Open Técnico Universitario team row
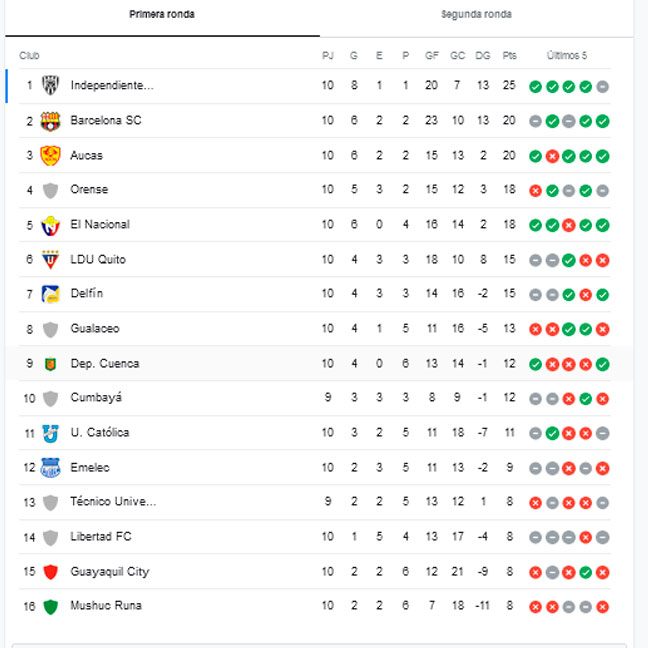 (314, 503)
